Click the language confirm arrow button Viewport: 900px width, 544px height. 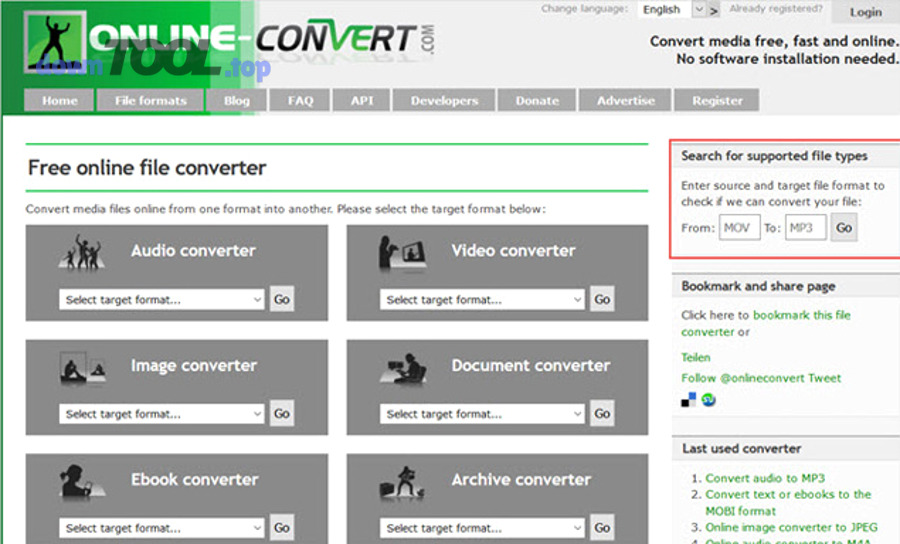tap(713, 10)
